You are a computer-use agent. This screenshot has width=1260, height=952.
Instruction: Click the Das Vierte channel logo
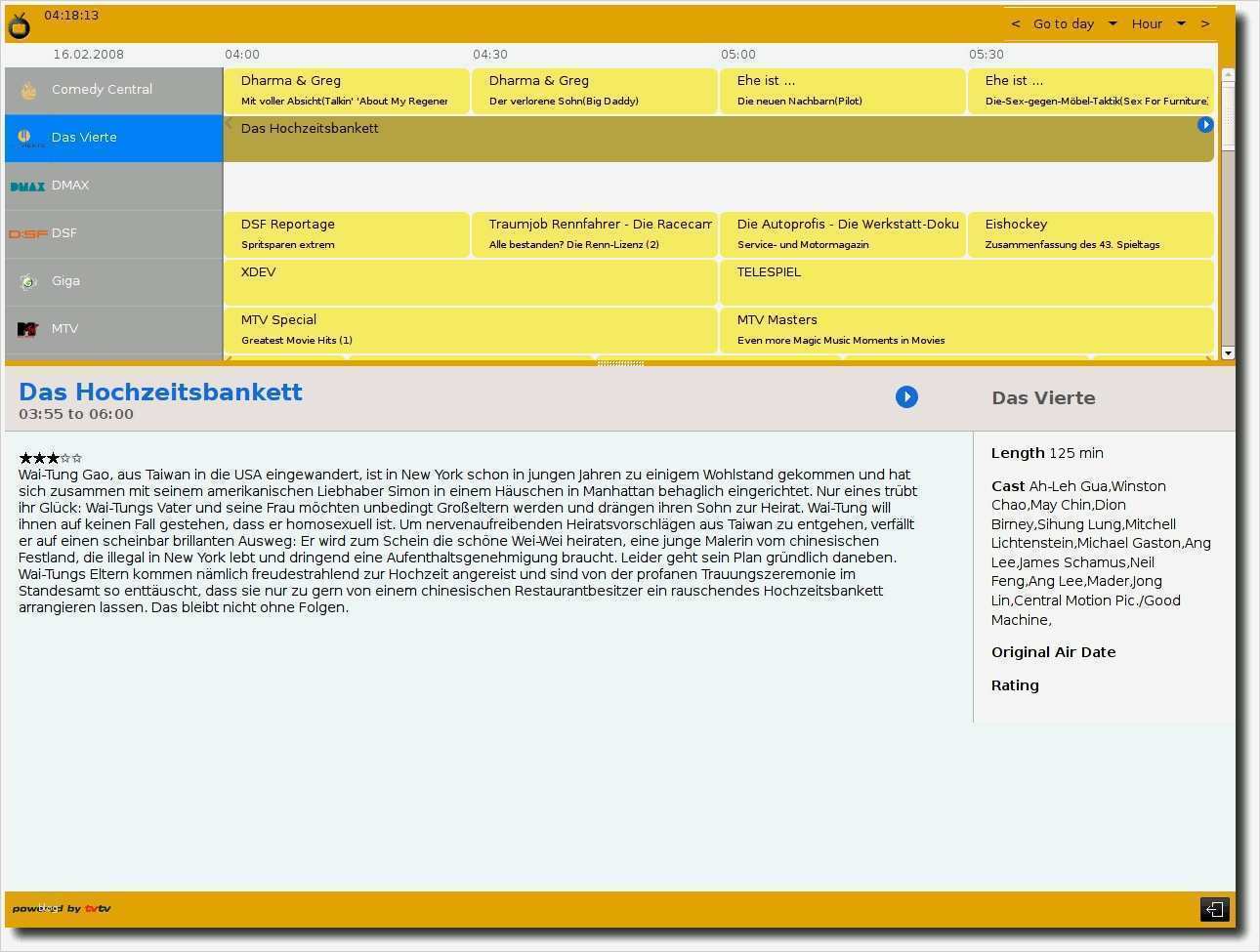(x=28, y=138)
